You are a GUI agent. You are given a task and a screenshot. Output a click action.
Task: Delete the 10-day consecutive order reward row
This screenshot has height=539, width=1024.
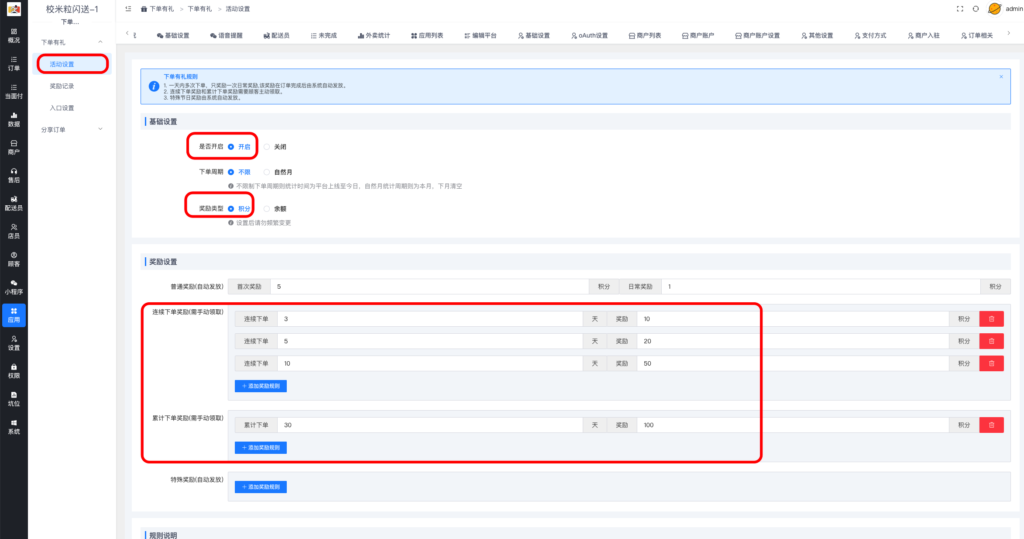(991, 363)
